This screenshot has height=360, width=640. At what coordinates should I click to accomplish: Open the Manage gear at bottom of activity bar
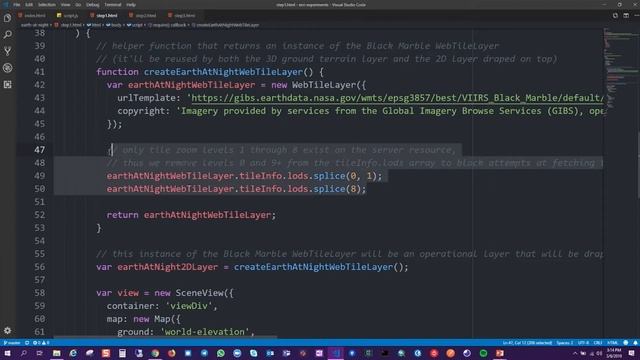click(7, 331)
